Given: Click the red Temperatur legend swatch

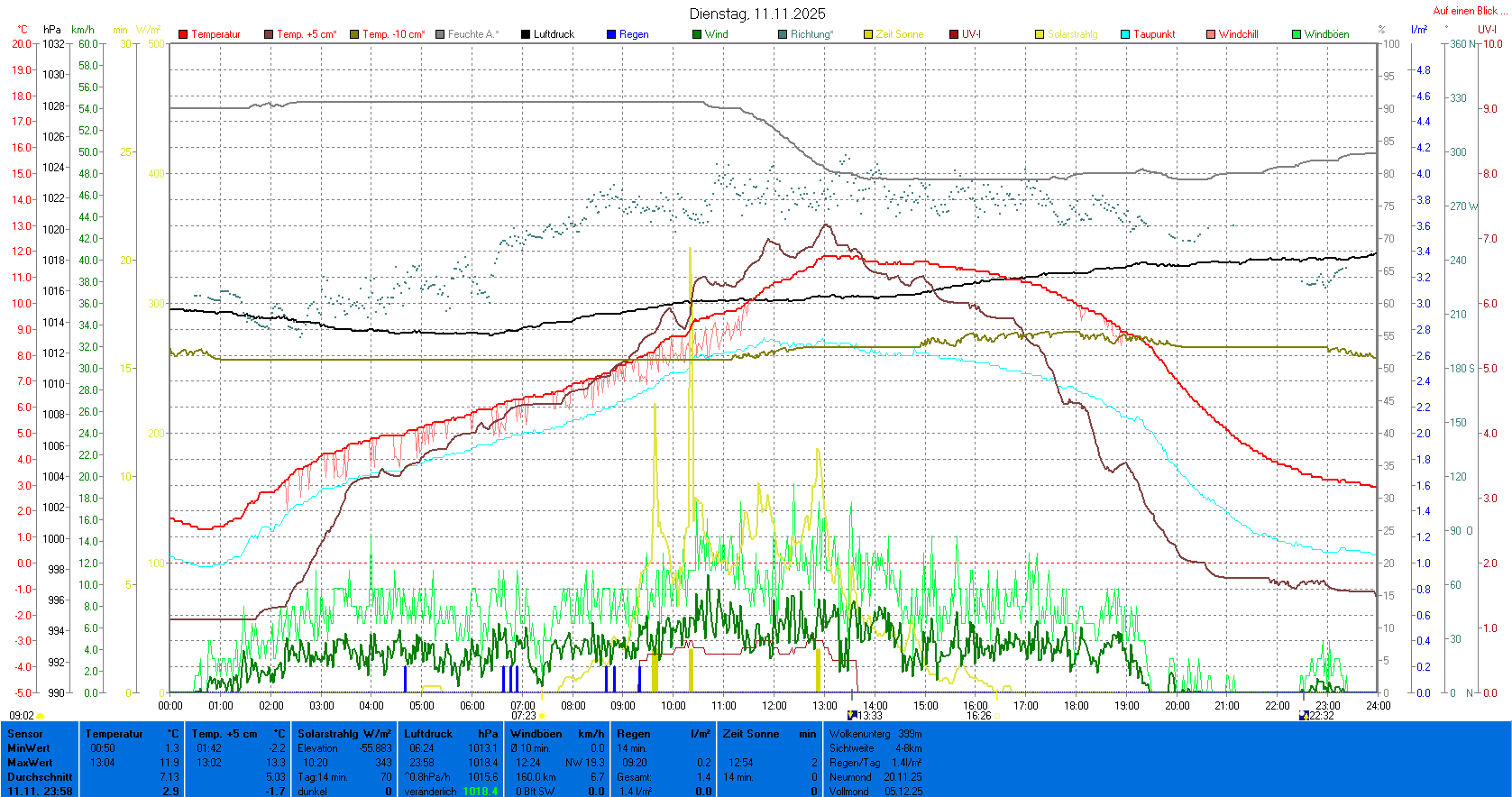Looking at the screenshot, I should click(183, 34).
